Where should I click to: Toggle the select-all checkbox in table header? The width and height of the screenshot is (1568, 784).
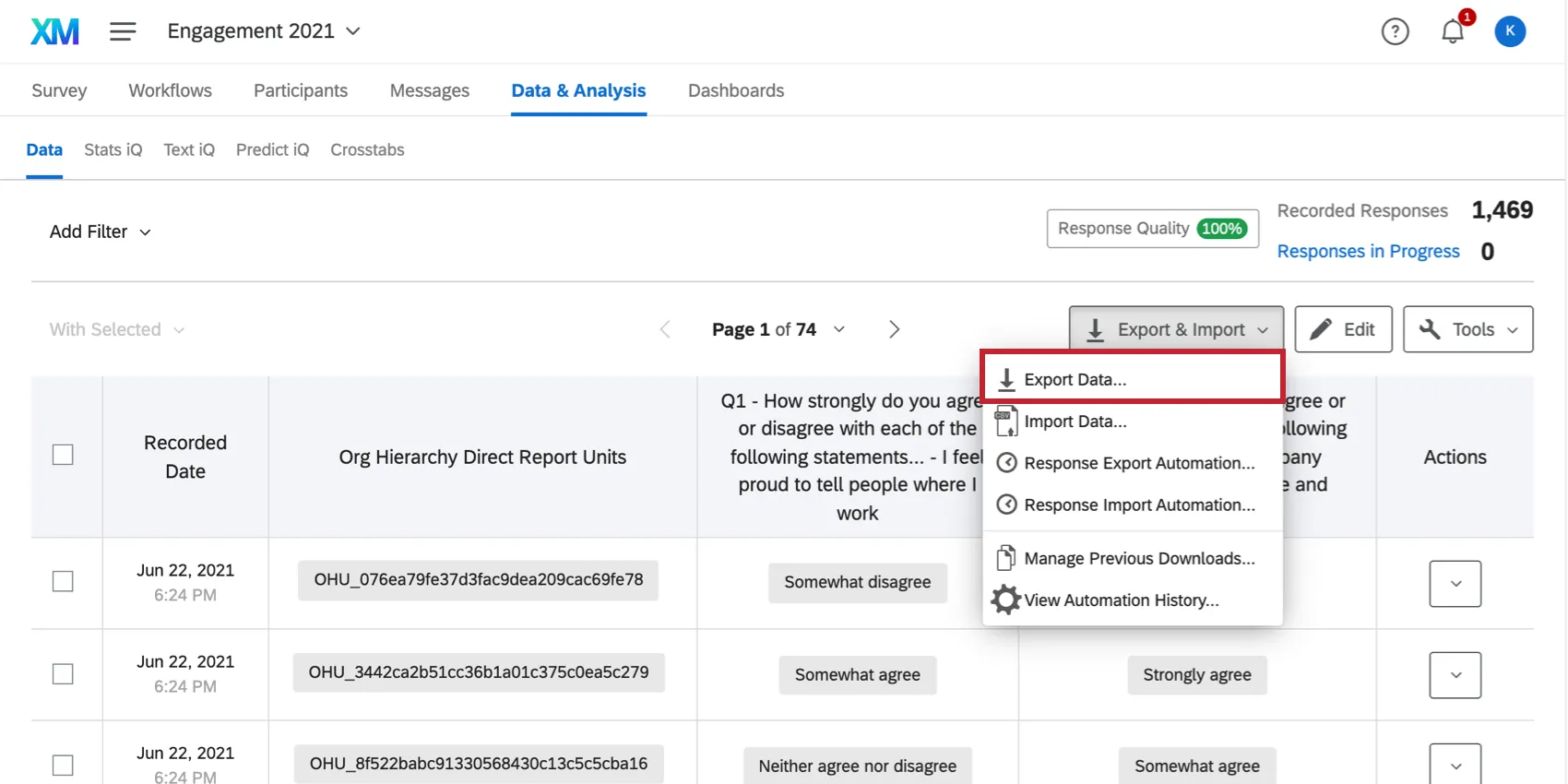pos(63,456)
